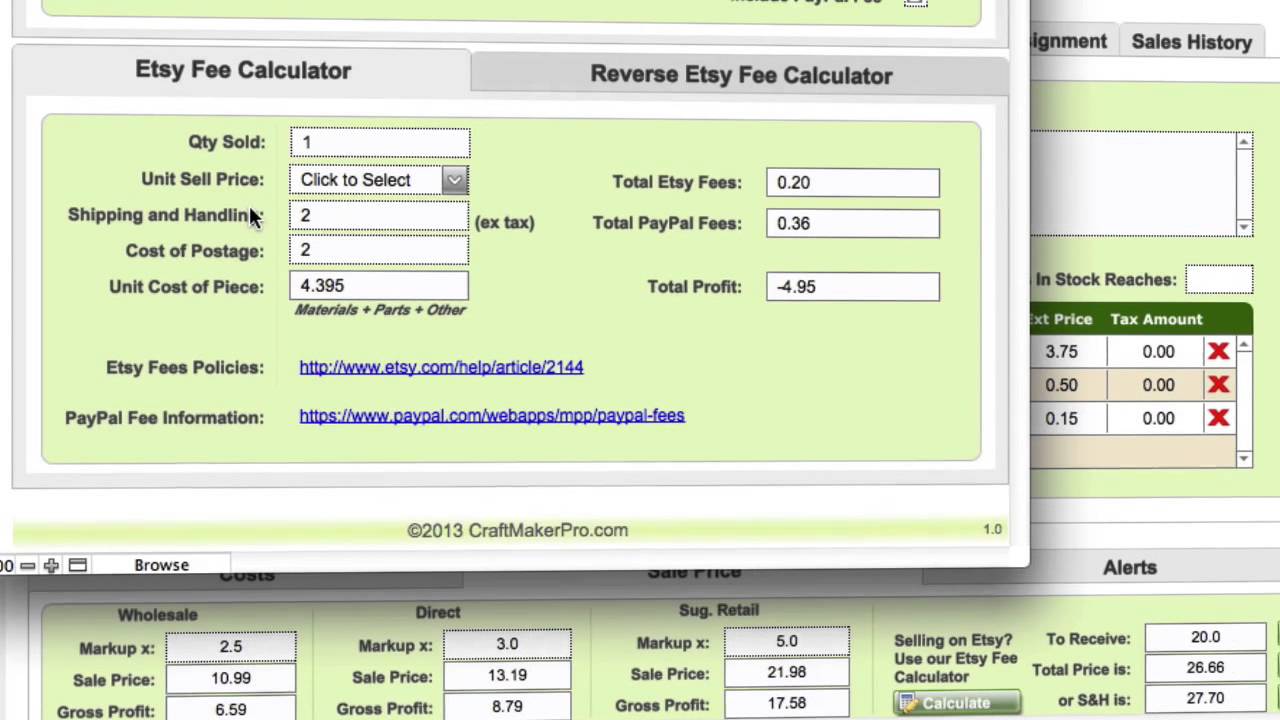Click the ©2013 CraftMakerPro.com footer text

pyautogui.click(x=518, y=530)
